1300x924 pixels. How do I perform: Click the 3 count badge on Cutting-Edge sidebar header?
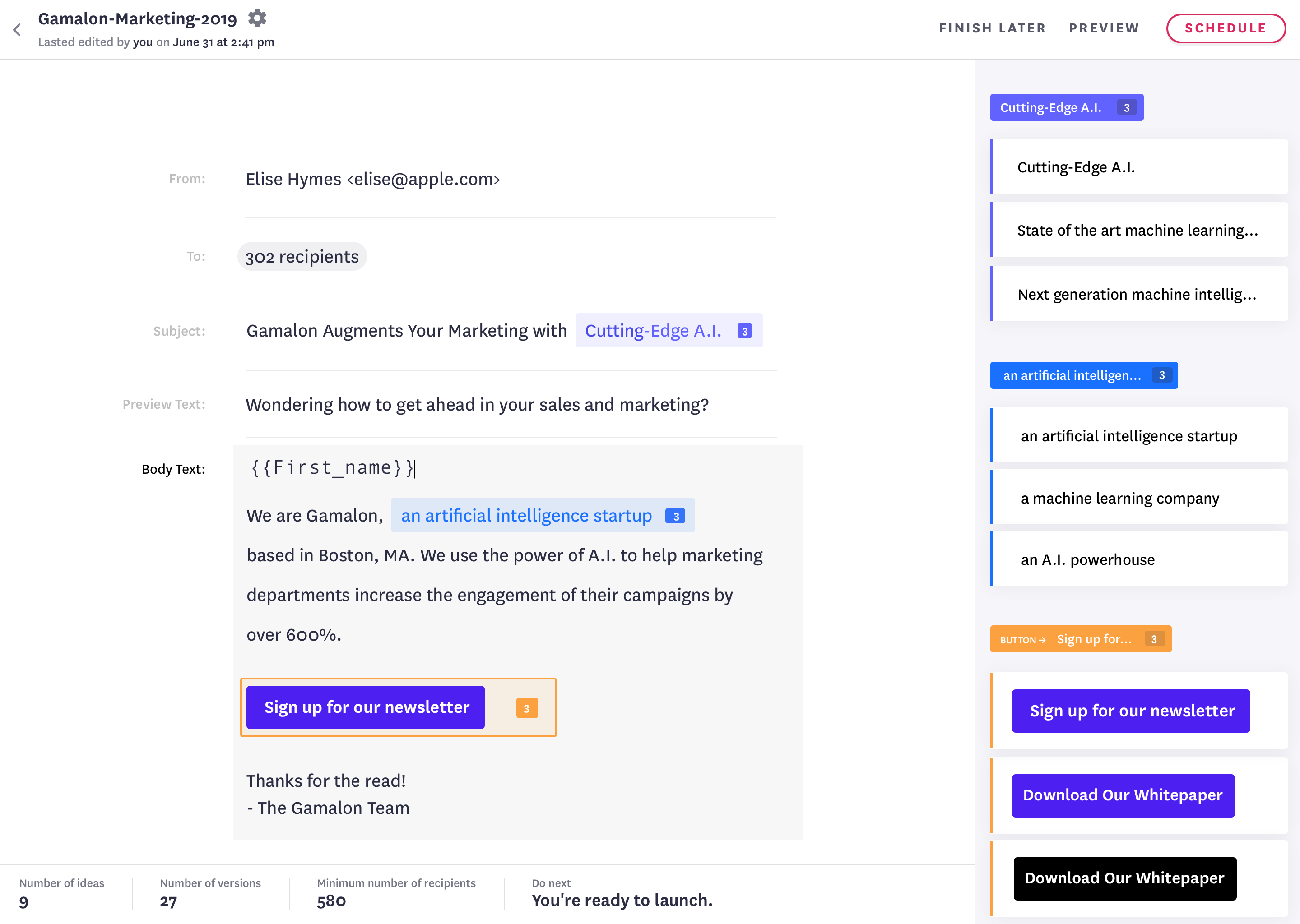[1126, 107]
